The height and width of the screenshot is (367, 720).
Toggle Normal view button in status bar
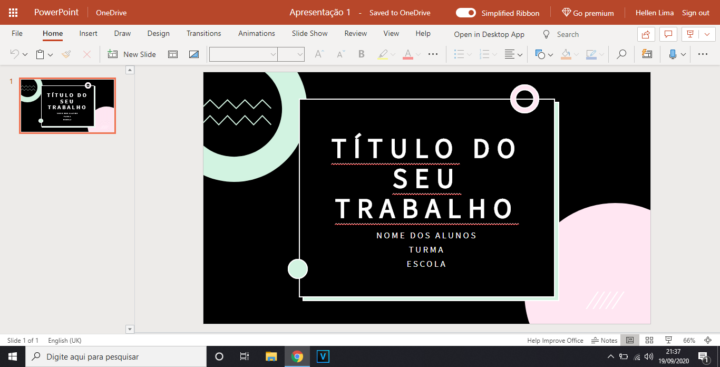(x=630, y=340)
